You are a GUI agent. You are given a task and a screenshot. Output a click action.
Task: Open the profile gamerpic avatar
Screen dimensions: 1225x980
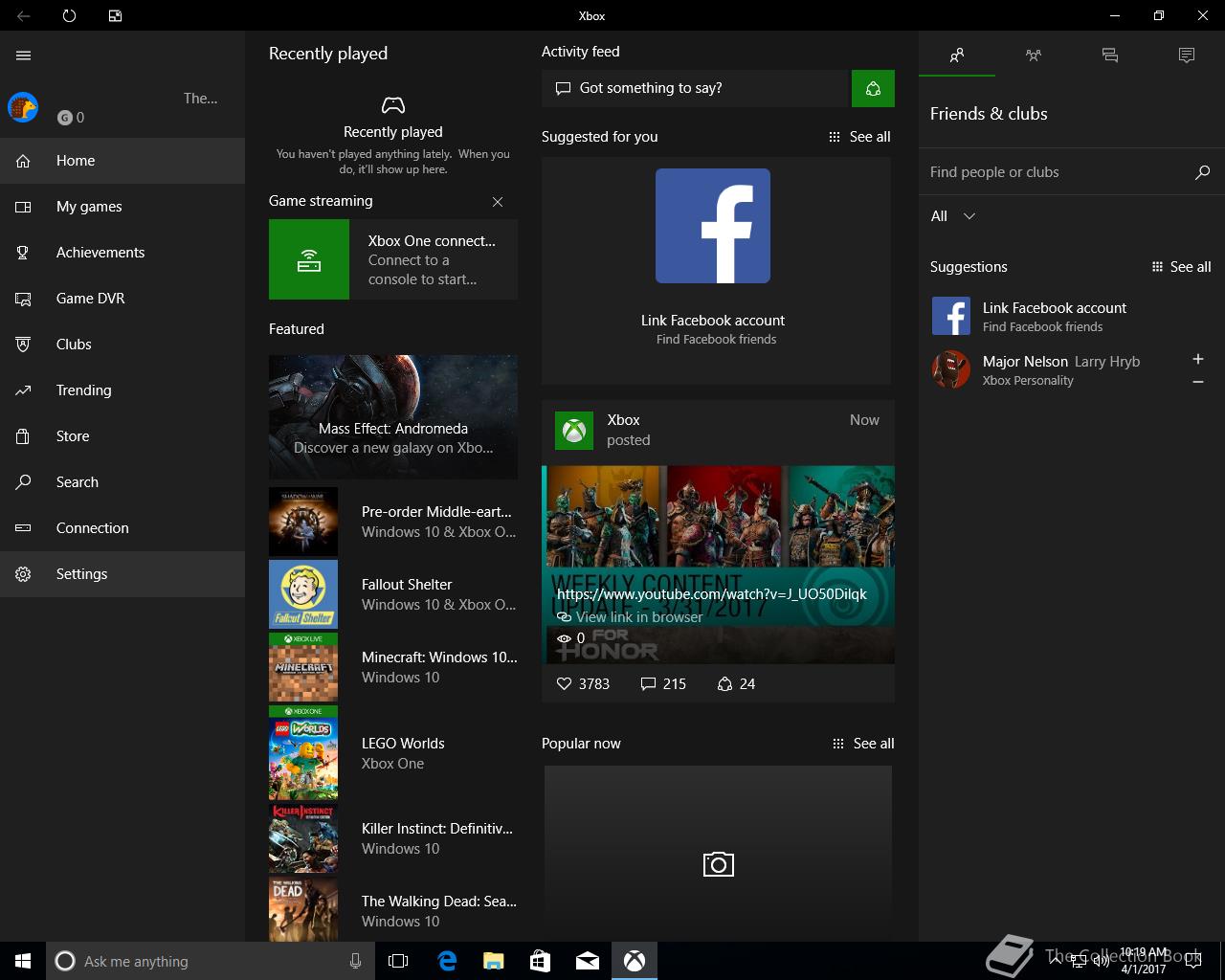[x=23, y=107]
